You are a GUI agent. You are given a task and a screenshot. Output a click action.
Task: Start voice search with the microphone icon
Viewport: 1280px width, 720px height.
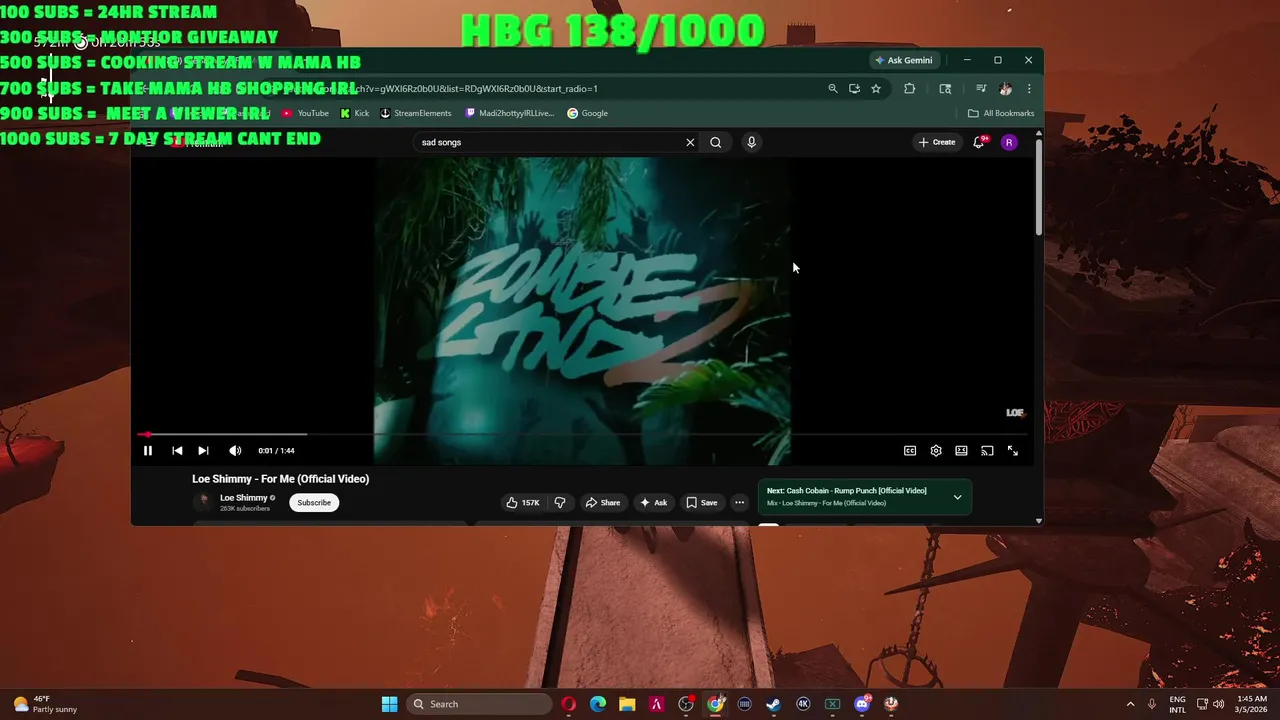click(751, 142)
